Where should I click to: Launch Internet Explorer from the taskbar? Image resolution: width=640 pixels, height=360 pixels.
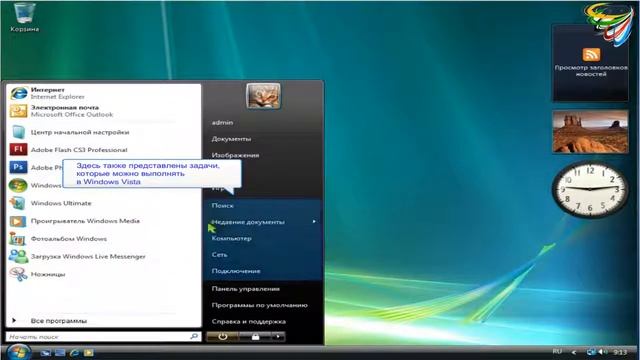tap(74, 353)
